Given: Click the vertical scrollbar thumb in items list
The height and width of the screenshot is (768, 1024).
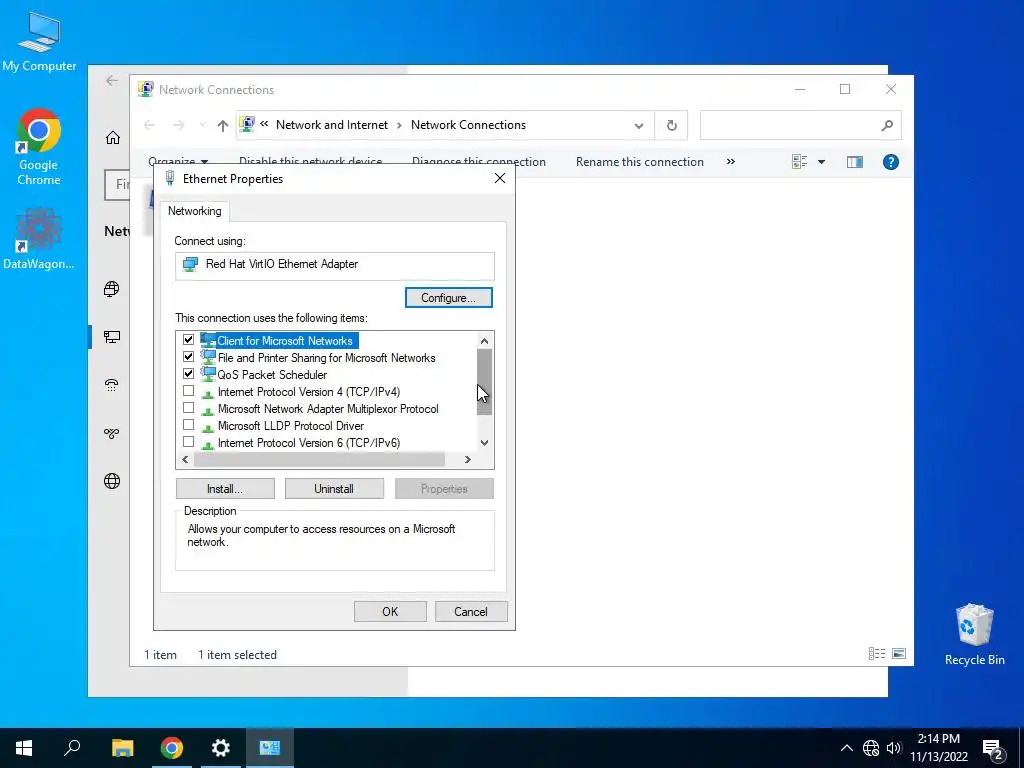Looking at the screenshot, I should click(x=484, y=382).
